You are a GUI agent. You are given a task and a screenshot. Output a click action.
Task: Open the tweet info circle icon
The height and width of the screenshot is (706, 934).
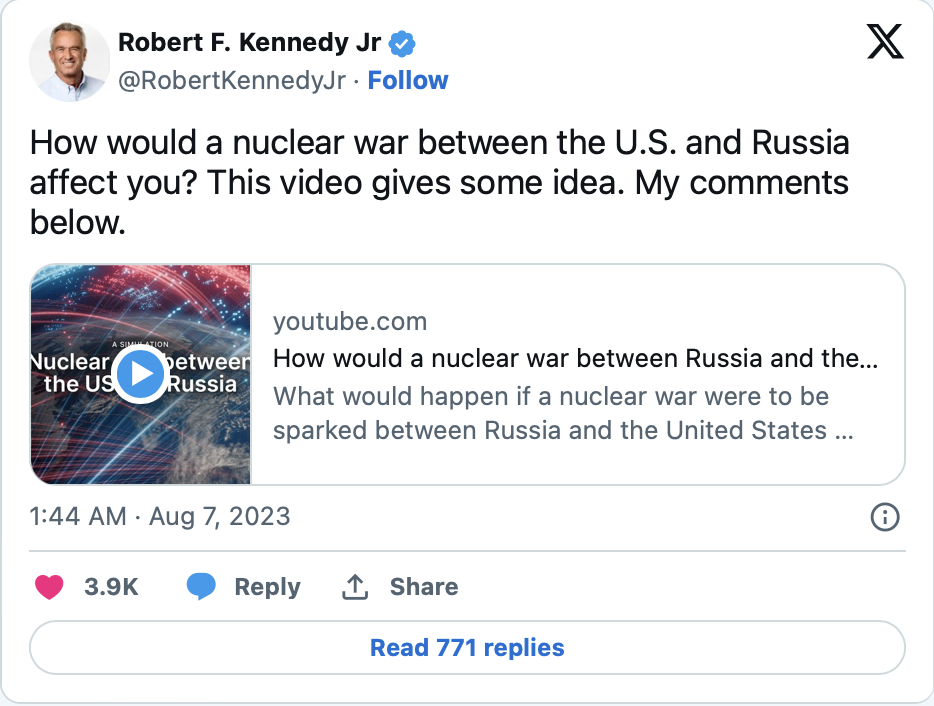[885, 517]
